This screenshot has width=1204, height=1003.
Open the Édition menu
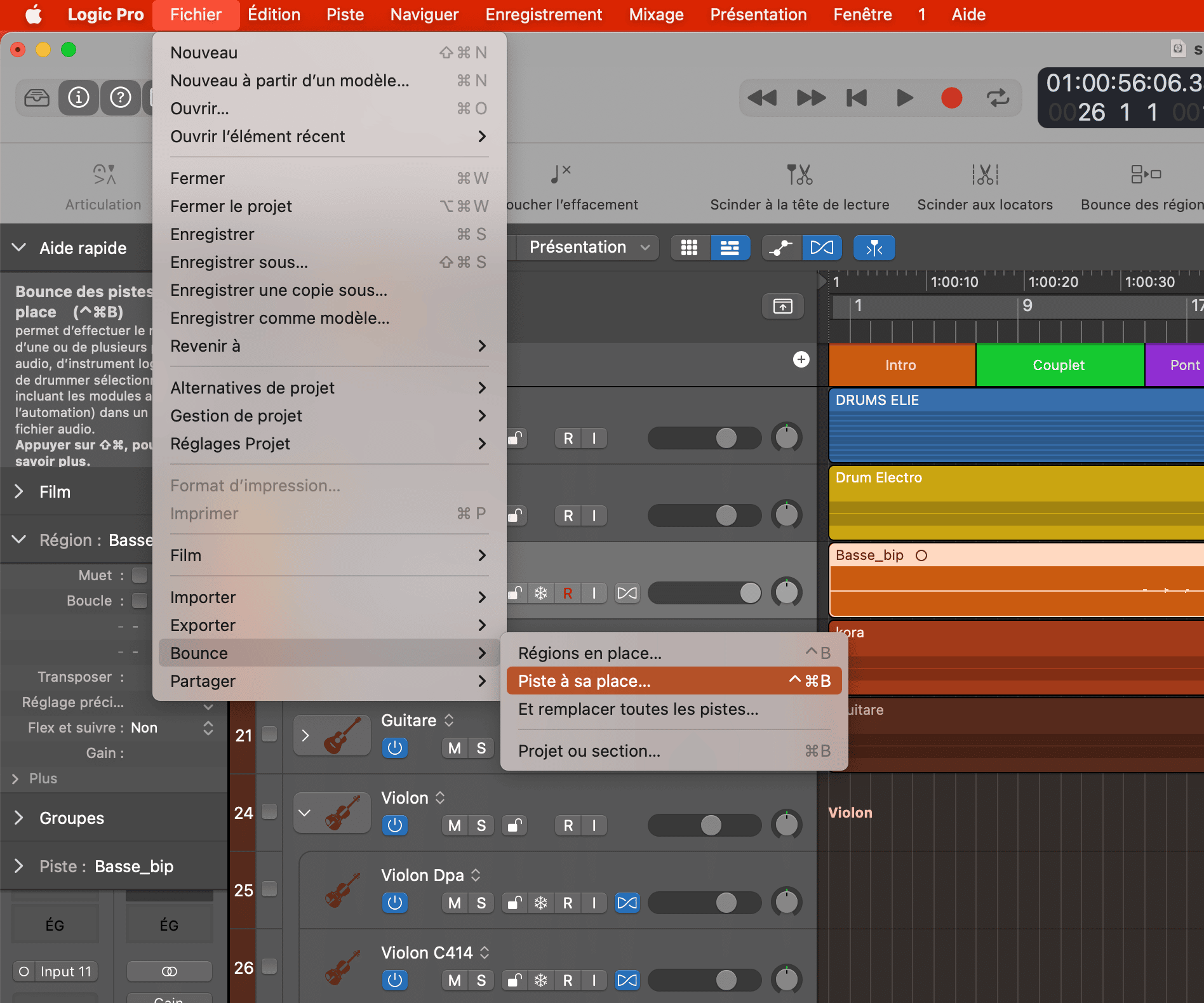click(274, 15)
